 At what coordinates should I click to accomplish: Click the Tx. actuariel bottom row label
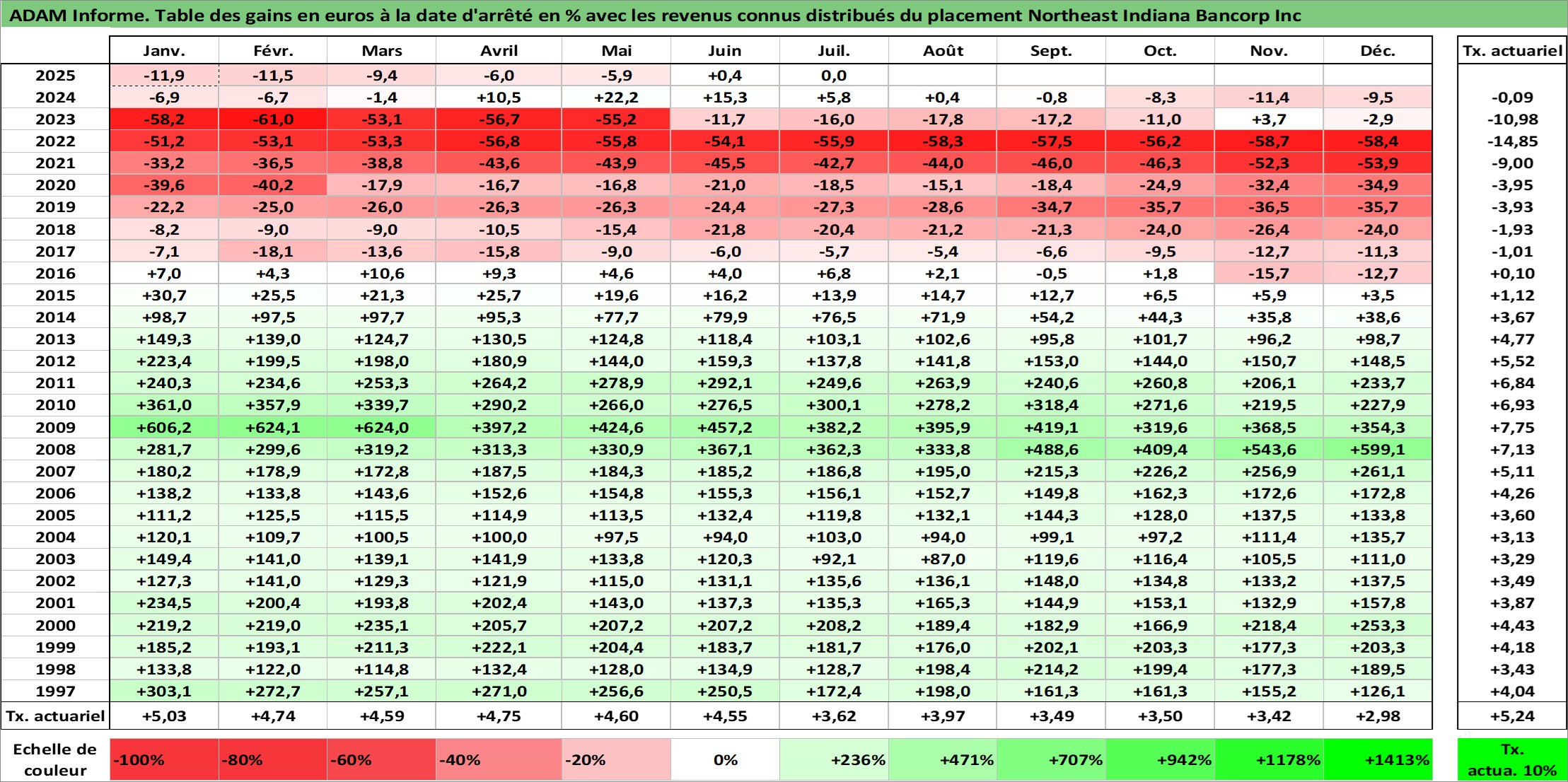point(55,716)
